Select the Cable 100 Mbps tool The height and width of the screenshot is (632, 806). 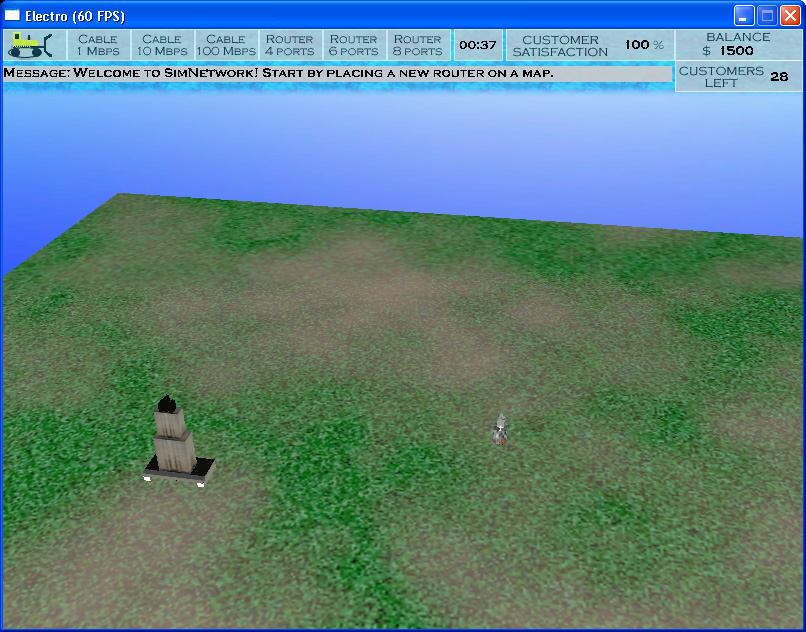point(226,45)
